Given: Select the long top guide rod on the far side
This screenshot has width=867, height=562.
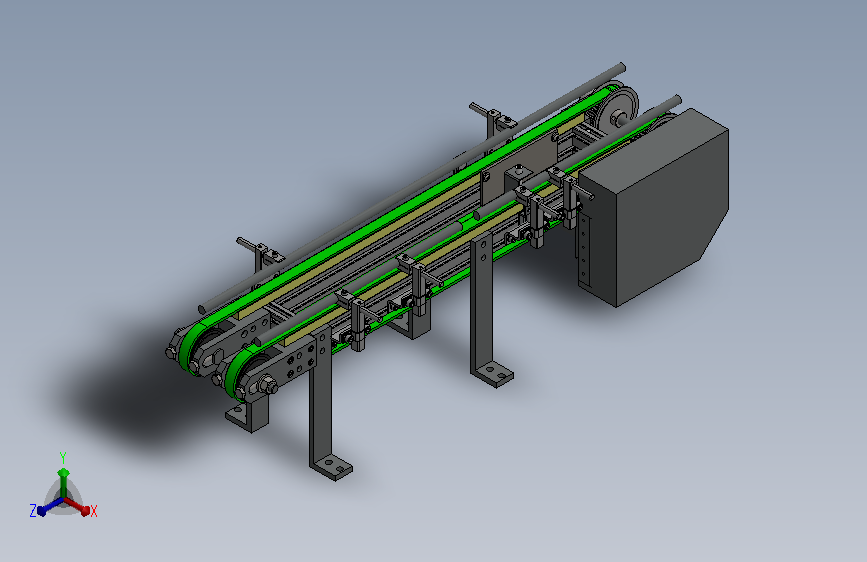Looking at the screenshot, I should tap(412, 188).
